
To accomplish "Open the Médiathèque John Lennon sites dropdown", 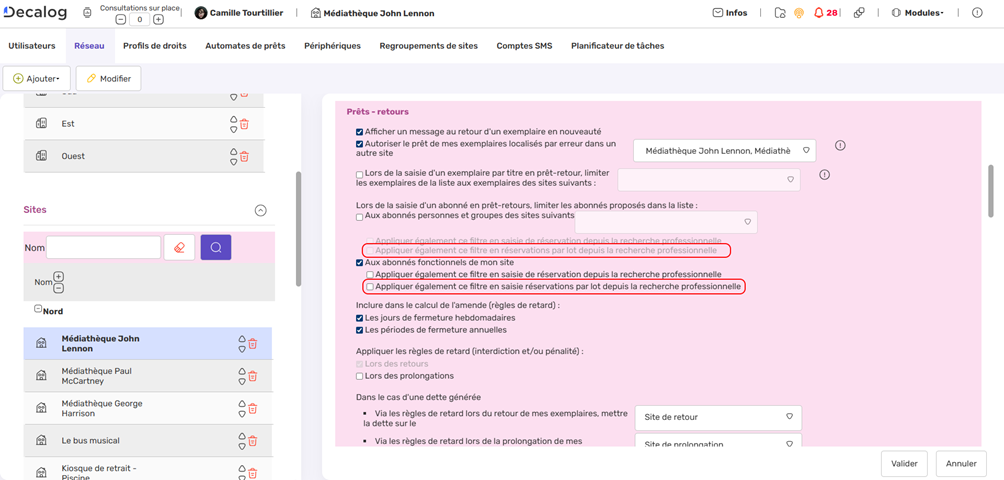I will (x=725, y=151).
